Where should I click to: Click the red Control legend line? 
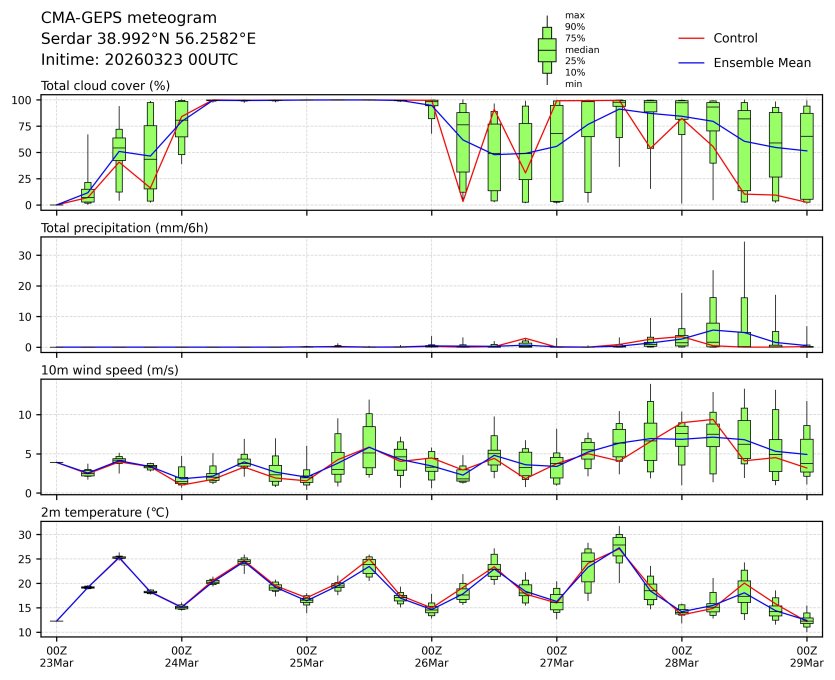point(692,38)
